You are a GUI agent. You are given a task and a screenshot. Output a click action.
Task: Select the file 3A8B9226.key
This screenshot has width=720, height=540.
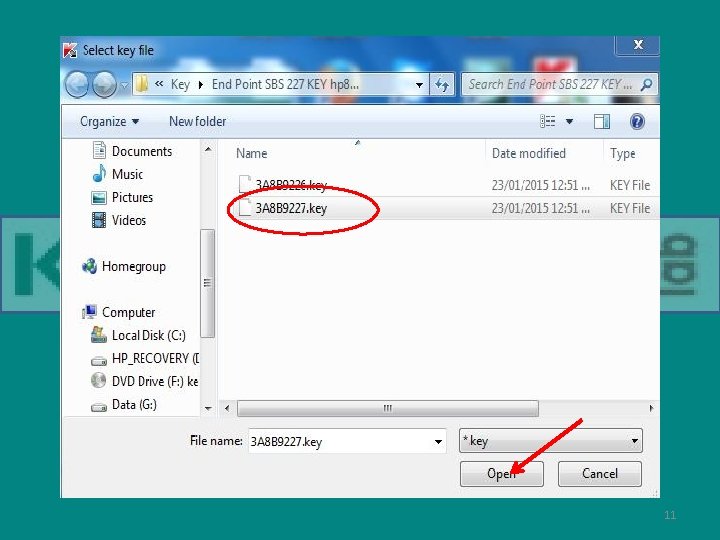291,185
